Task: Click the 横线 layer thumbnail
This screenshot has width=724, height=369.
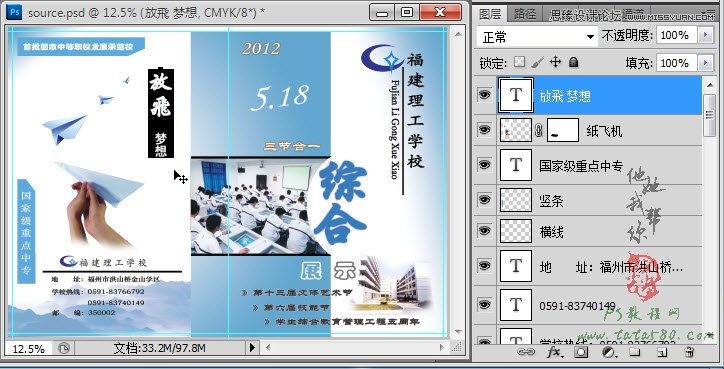Action: (516, 230)
